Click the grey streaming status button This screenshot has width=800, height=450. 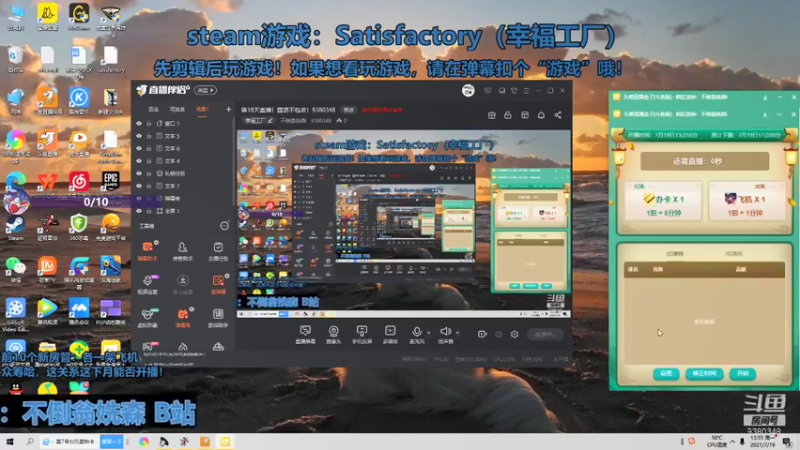(545, 334)
